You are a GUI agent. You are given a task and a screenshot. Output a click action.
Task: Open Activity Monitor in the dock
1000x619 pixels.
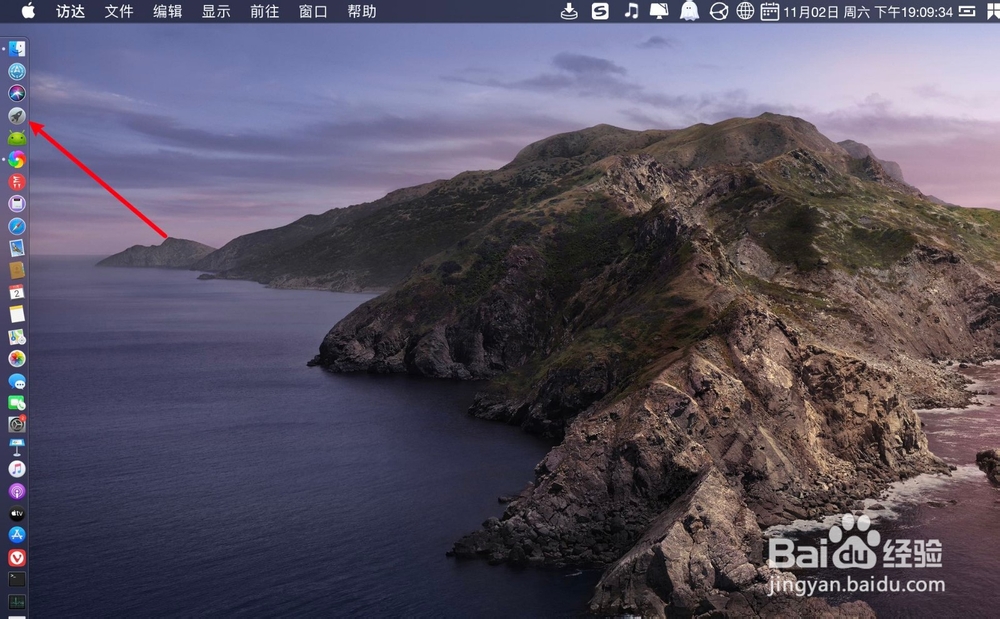pyautogui.click(x=17, y=602)
